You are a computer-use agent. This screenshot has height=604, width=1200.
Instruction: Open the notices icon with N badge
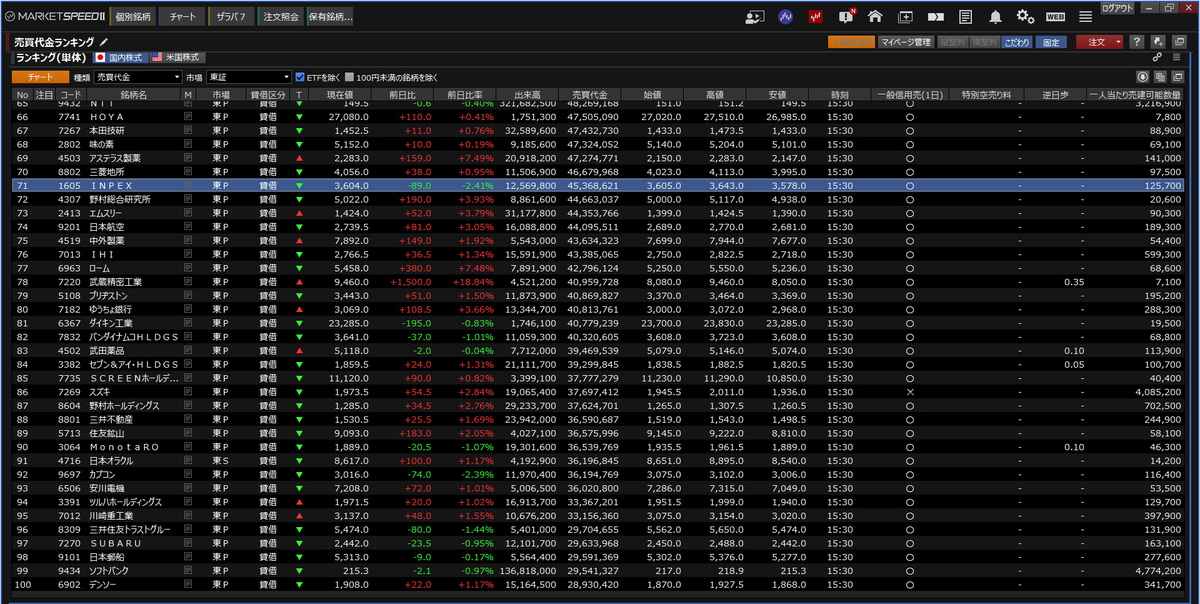[846, 16]
